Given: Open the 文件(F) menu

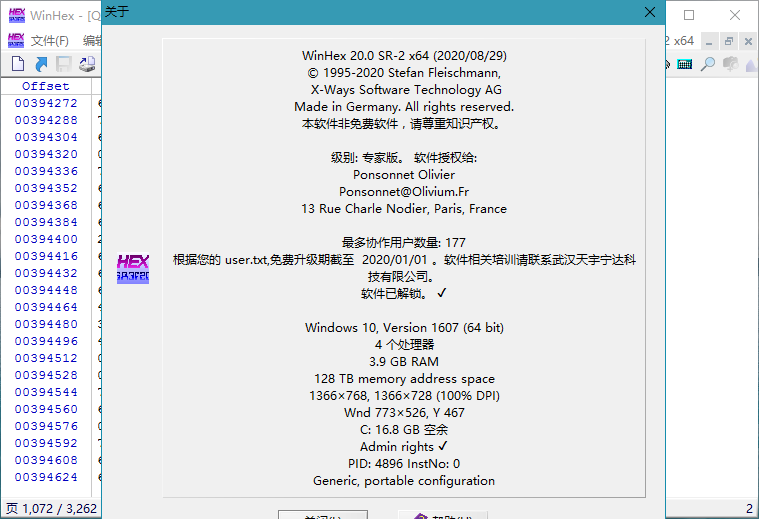Looking at the screenshot, I should (x=50, y=41).
